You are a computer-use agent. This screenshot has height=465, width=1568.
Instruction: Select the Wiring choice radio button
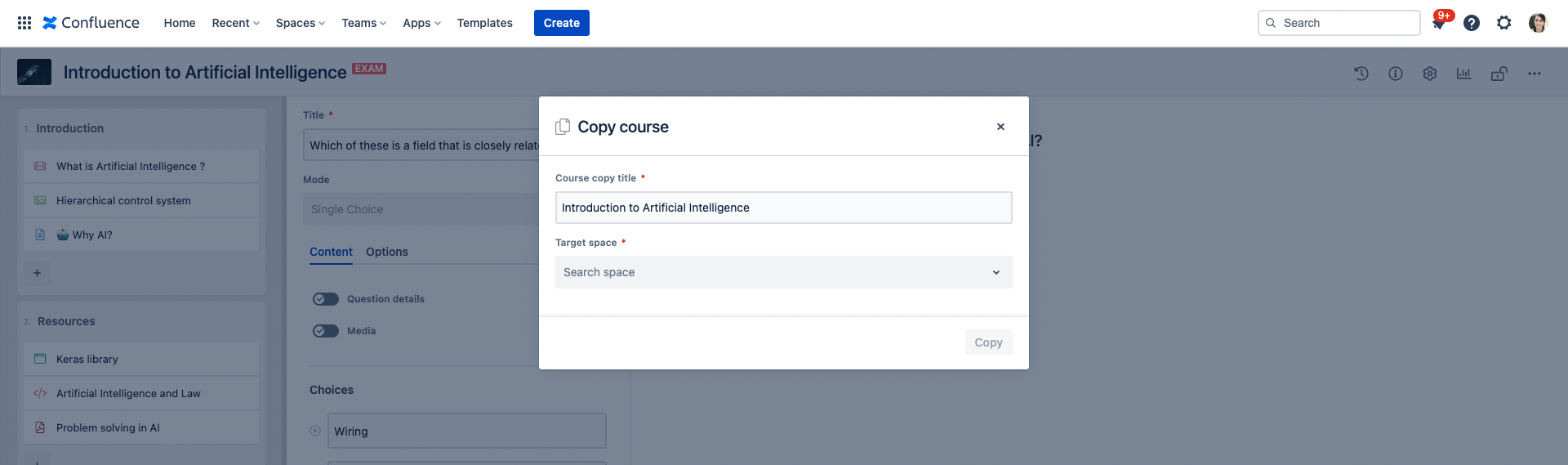pos(315,431)
